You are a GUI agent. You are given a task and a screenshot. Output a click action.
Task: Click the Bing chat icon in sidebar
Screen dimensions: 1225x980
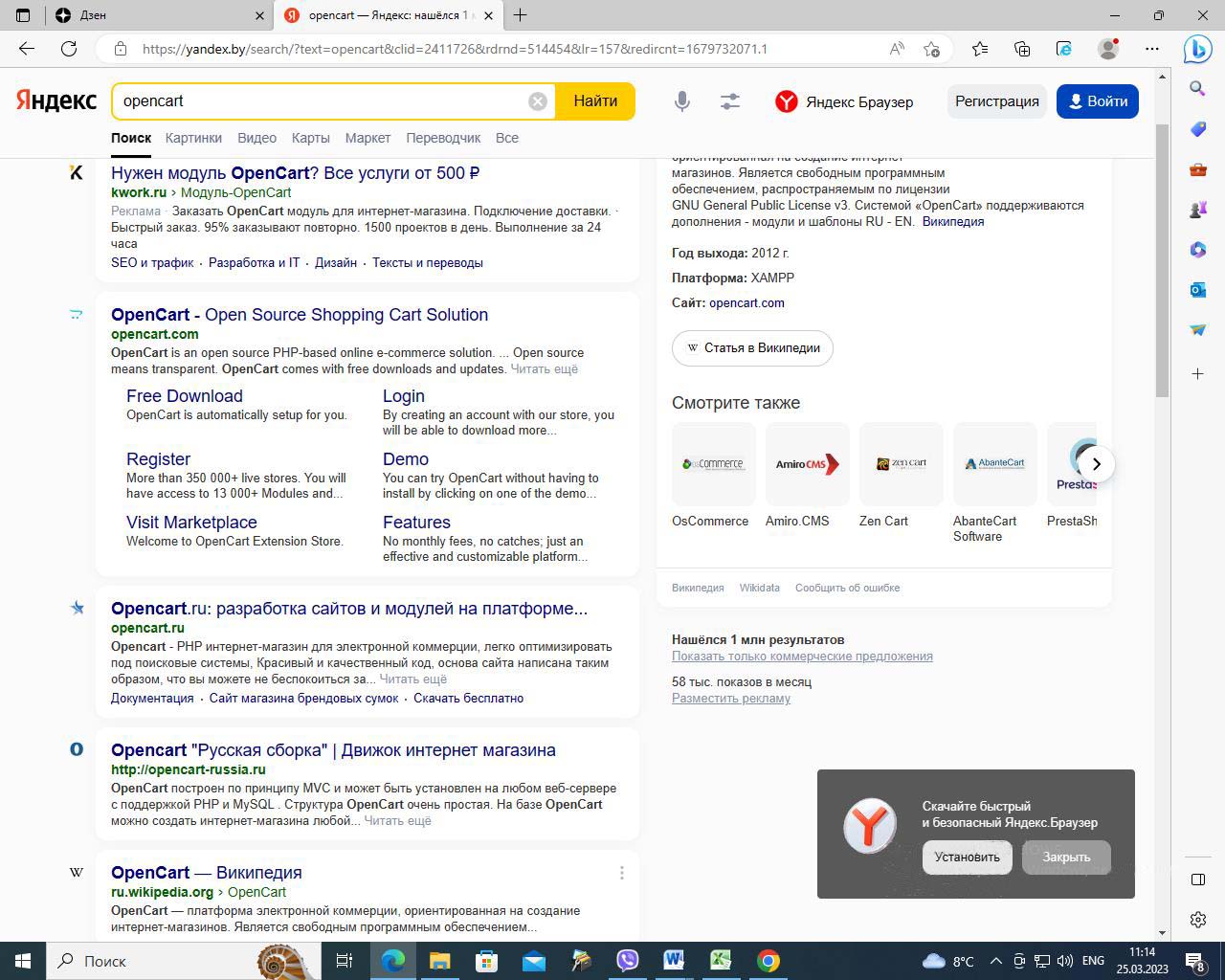click(x=1197, y=49)
